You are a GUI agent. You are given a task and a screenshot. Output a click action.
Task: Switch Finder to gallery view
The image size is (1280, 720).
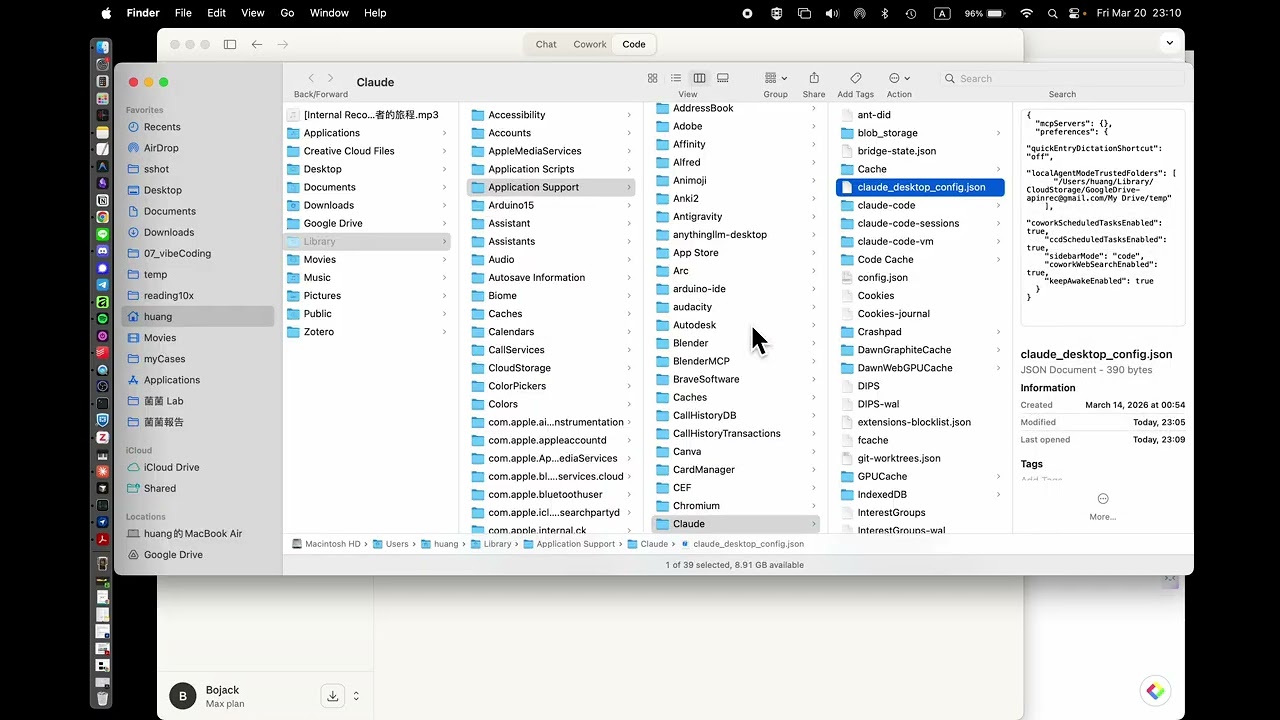point(723,78)
